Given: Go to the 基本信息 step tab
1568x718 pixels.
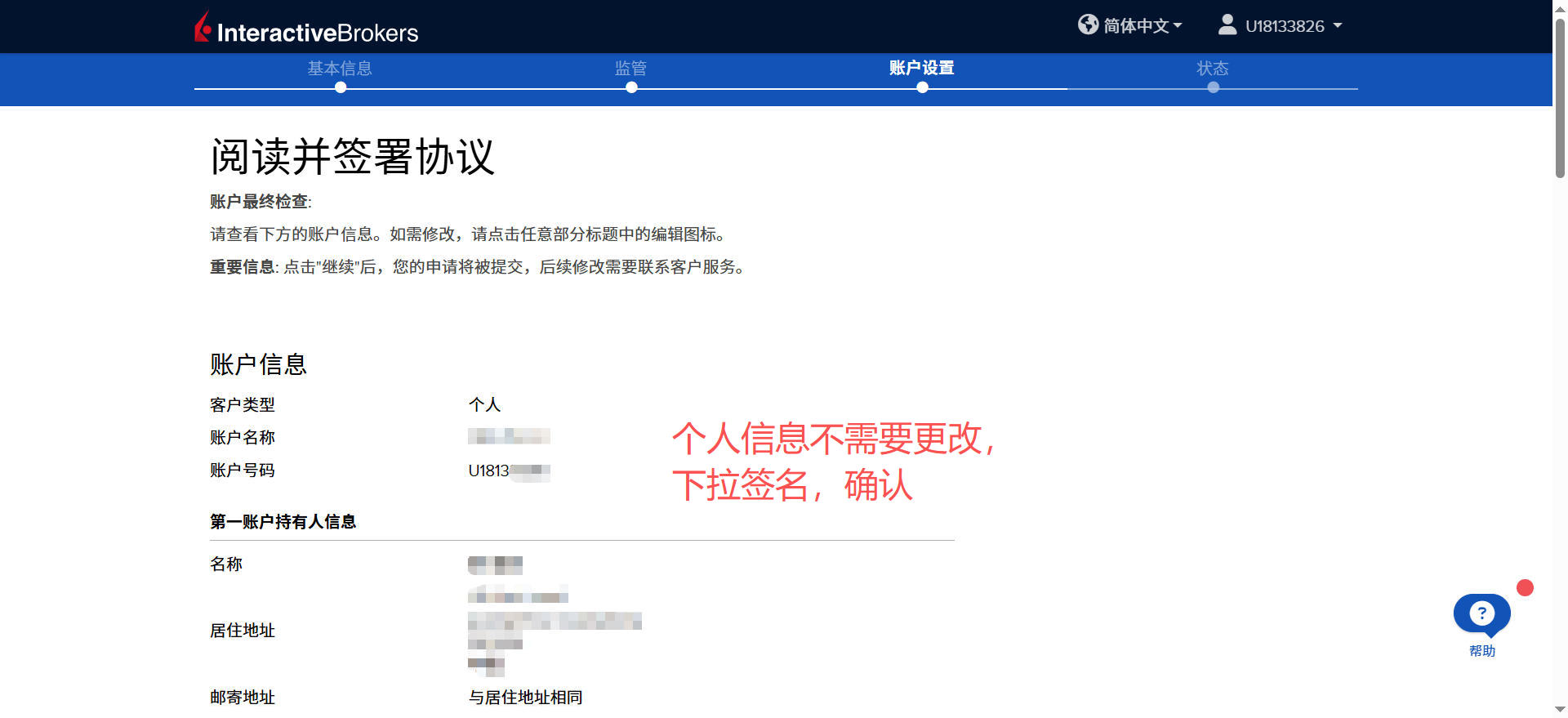Looking at the screenshot, I should pos(340,69).
